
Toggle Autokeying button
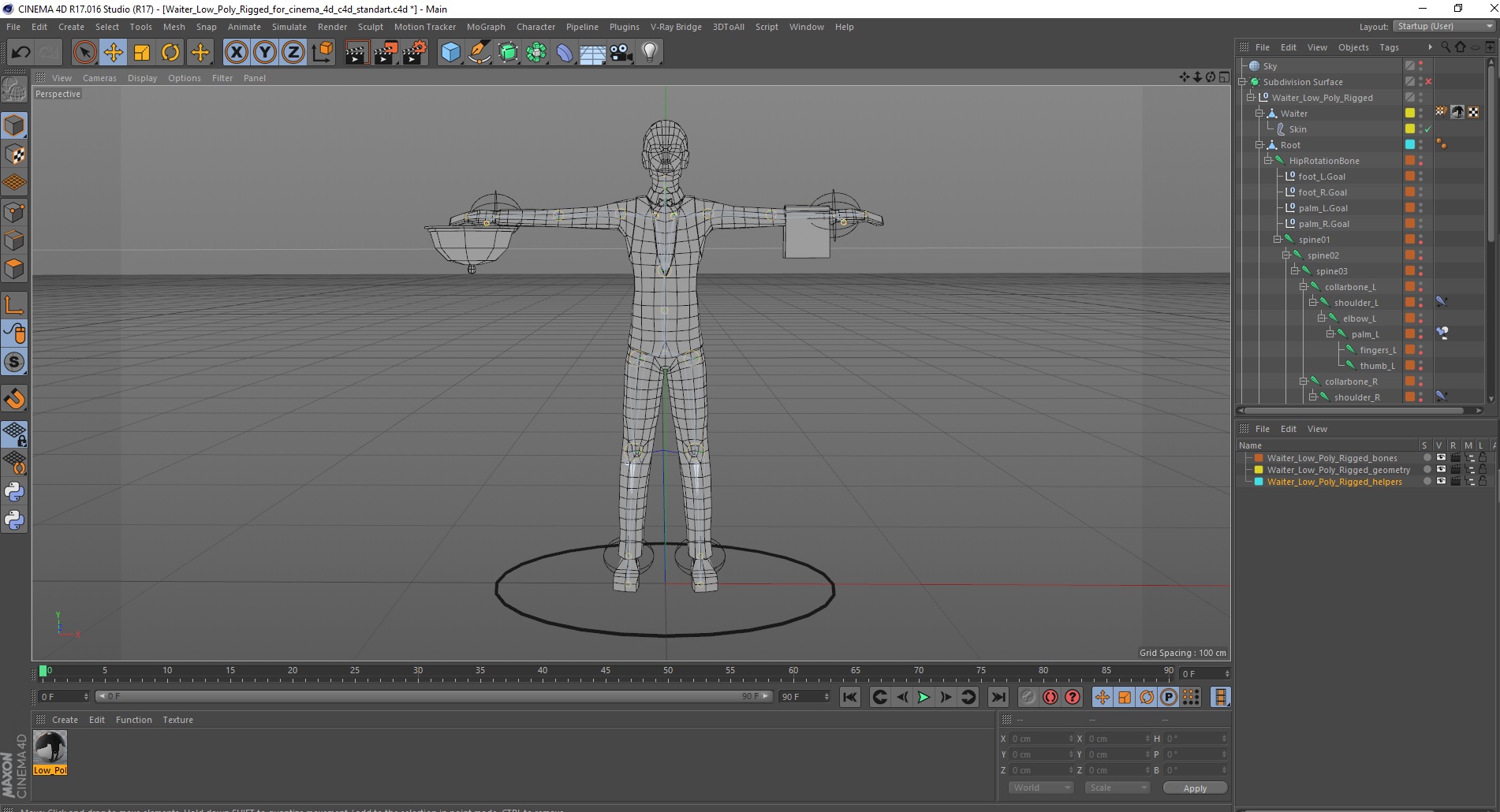(x=1050, y=697)
